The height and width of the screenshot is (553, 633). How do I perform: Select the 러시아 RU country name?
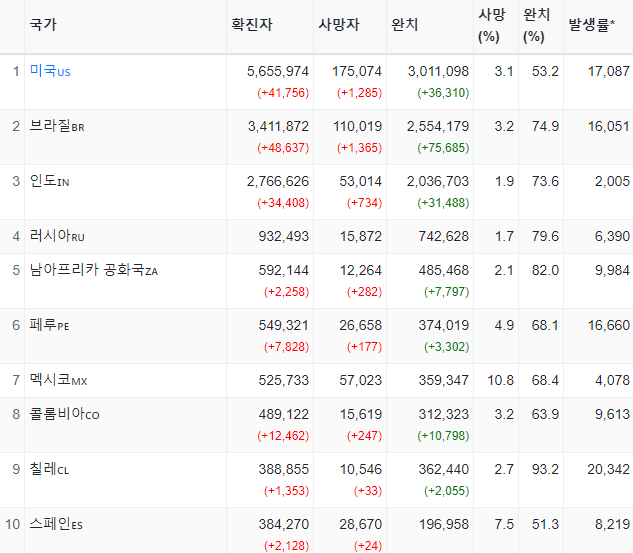57,236
